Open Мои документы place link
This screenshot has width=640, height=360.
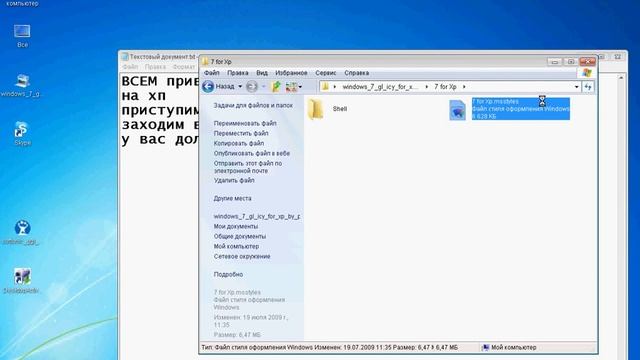[x=236, y=227]
